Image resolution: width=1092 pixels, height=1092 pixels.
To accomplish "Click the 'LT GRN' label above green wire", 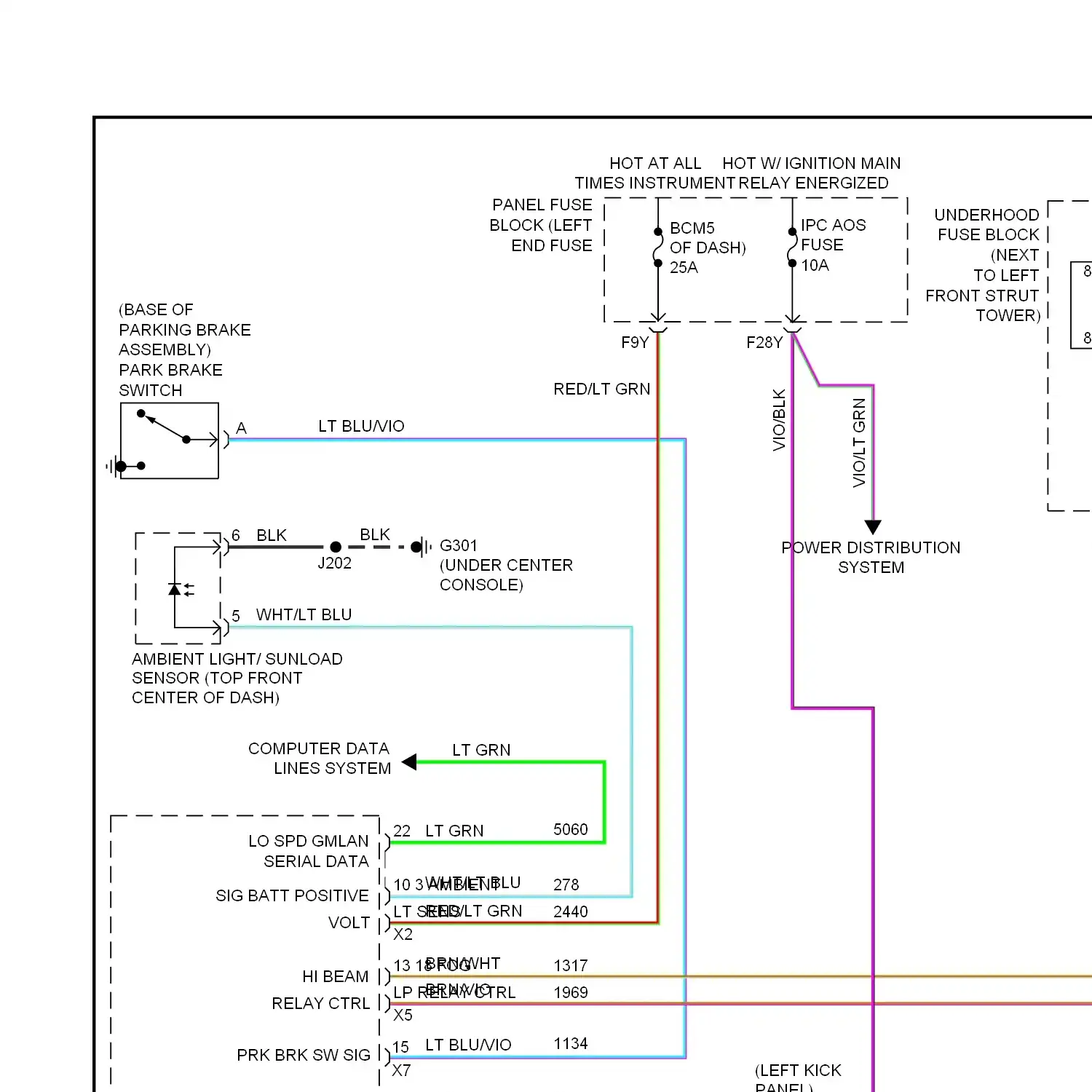I will pos(481,750).
